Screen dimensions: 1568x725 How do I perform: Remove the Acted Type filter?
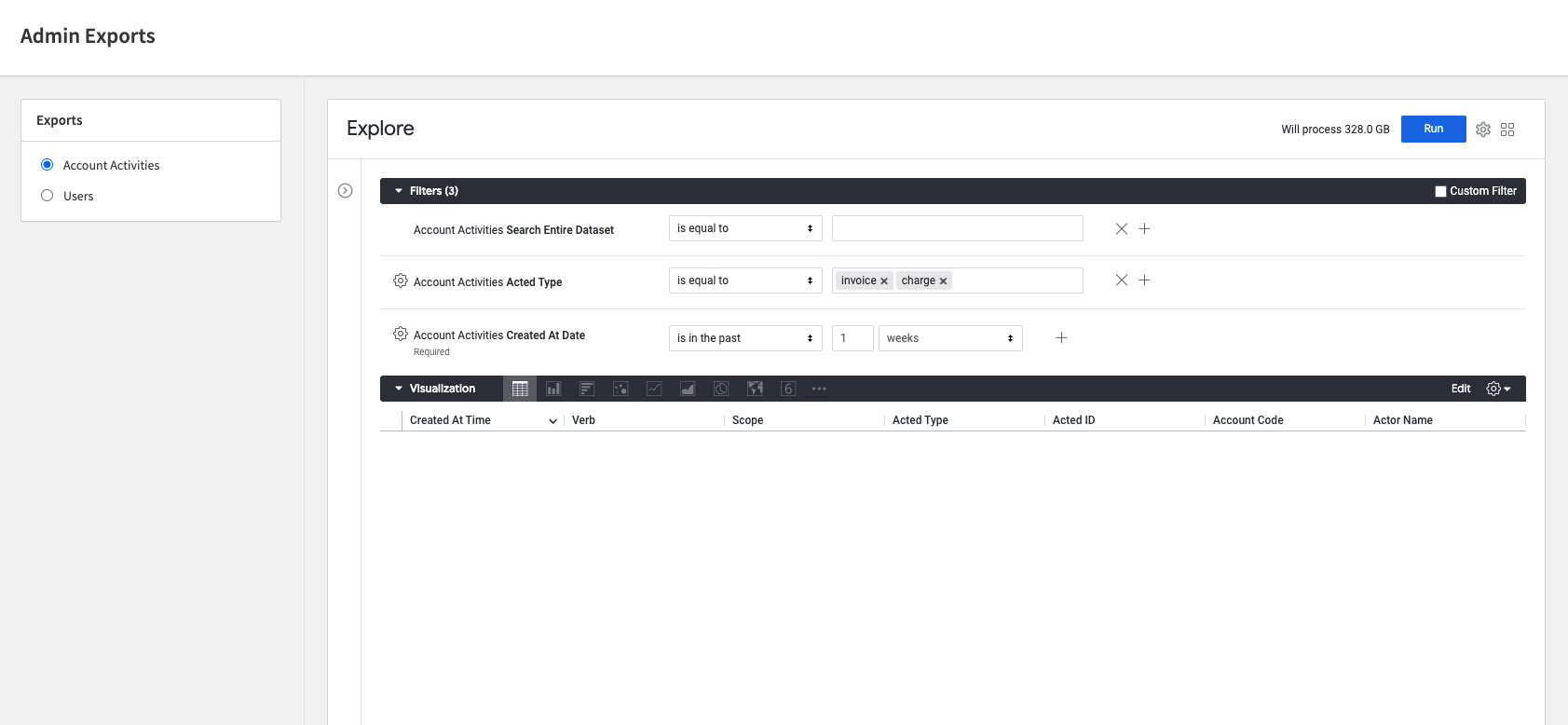point(1122,280)
